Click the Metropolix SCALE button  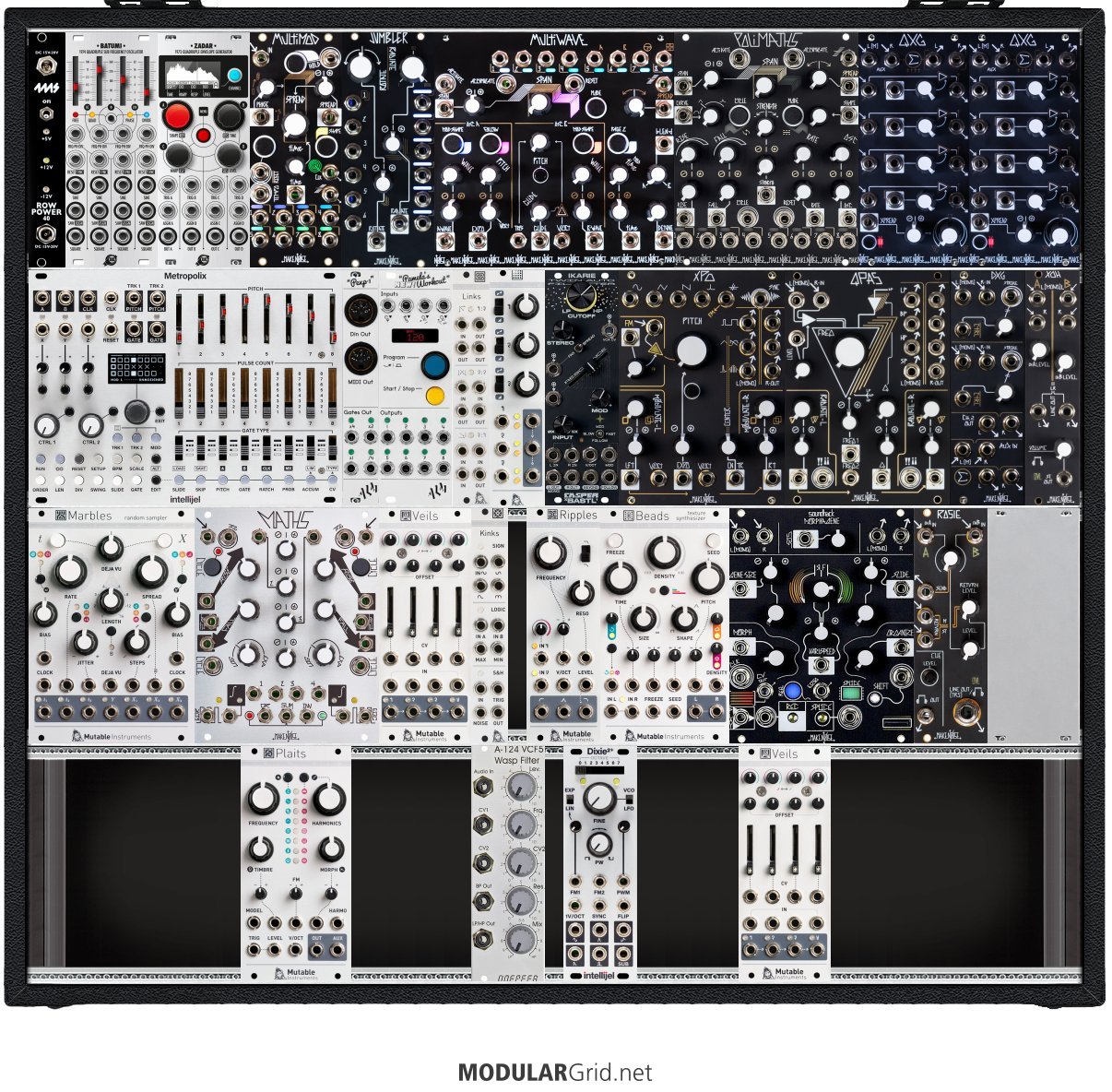click(x=136, y=459)
